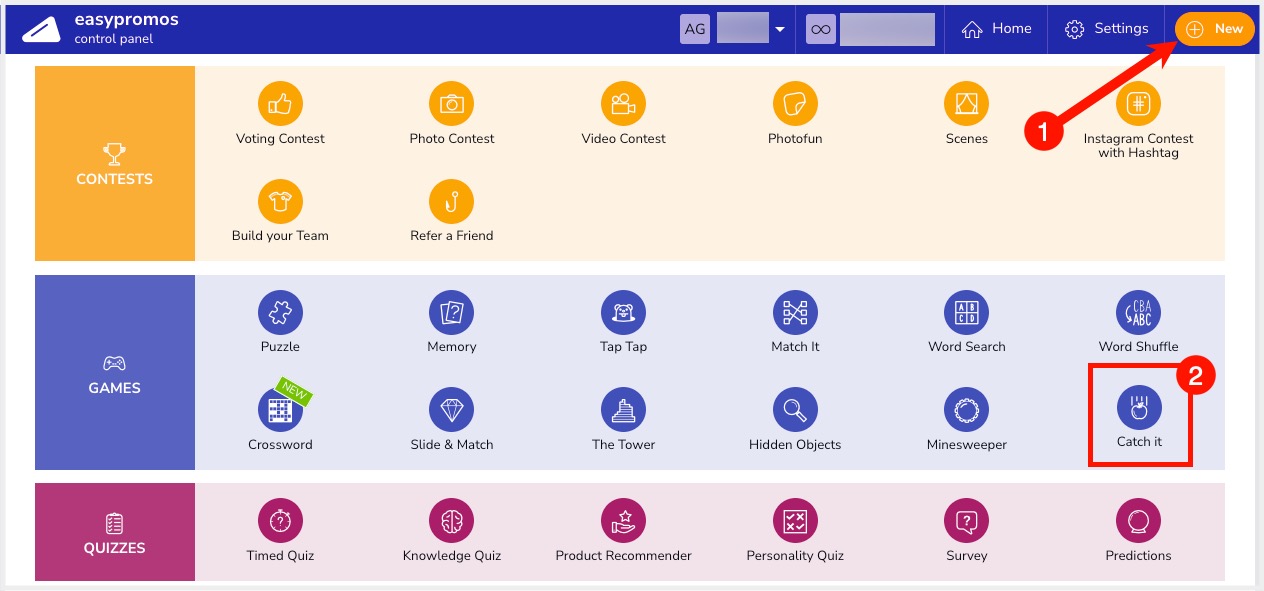Open the Voting Contest icon
Viewport: 1264px width, 591px height.
[280, 103]
